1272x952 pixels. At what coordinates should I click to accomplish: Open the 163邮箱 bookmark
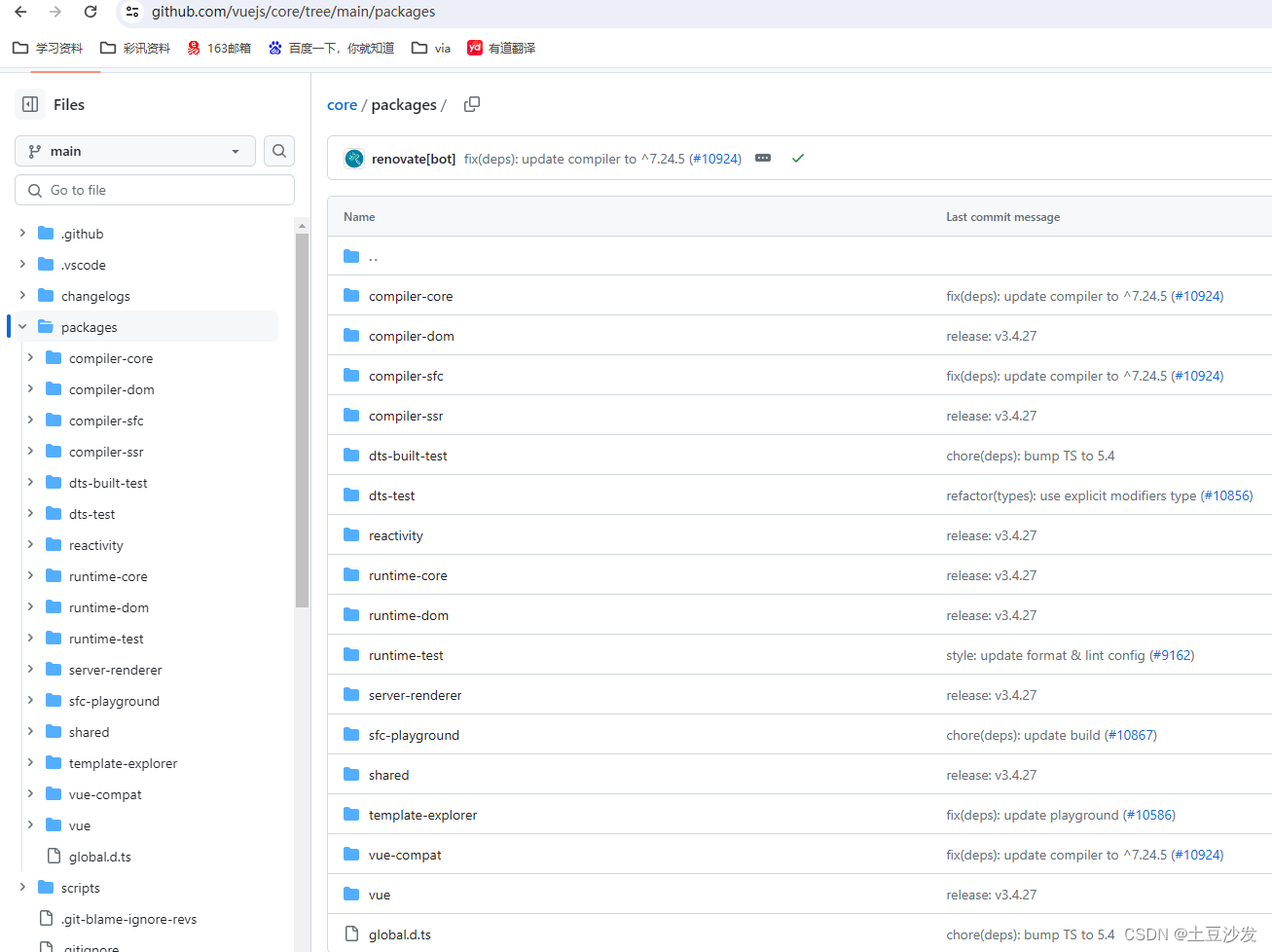(219, 48)
